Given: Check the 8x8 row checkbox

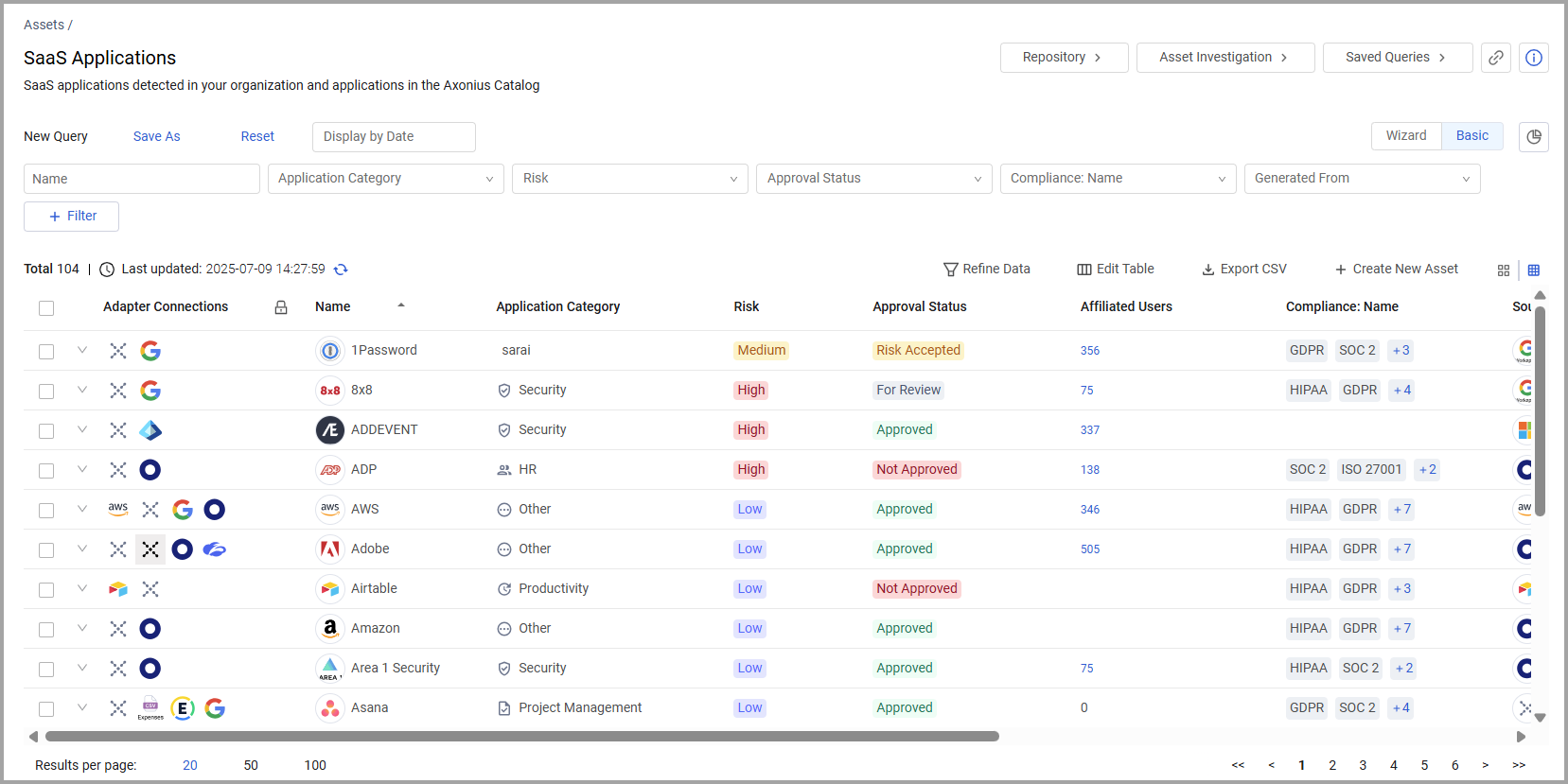Looking at the screenshot, I should [x=46, y=392].
